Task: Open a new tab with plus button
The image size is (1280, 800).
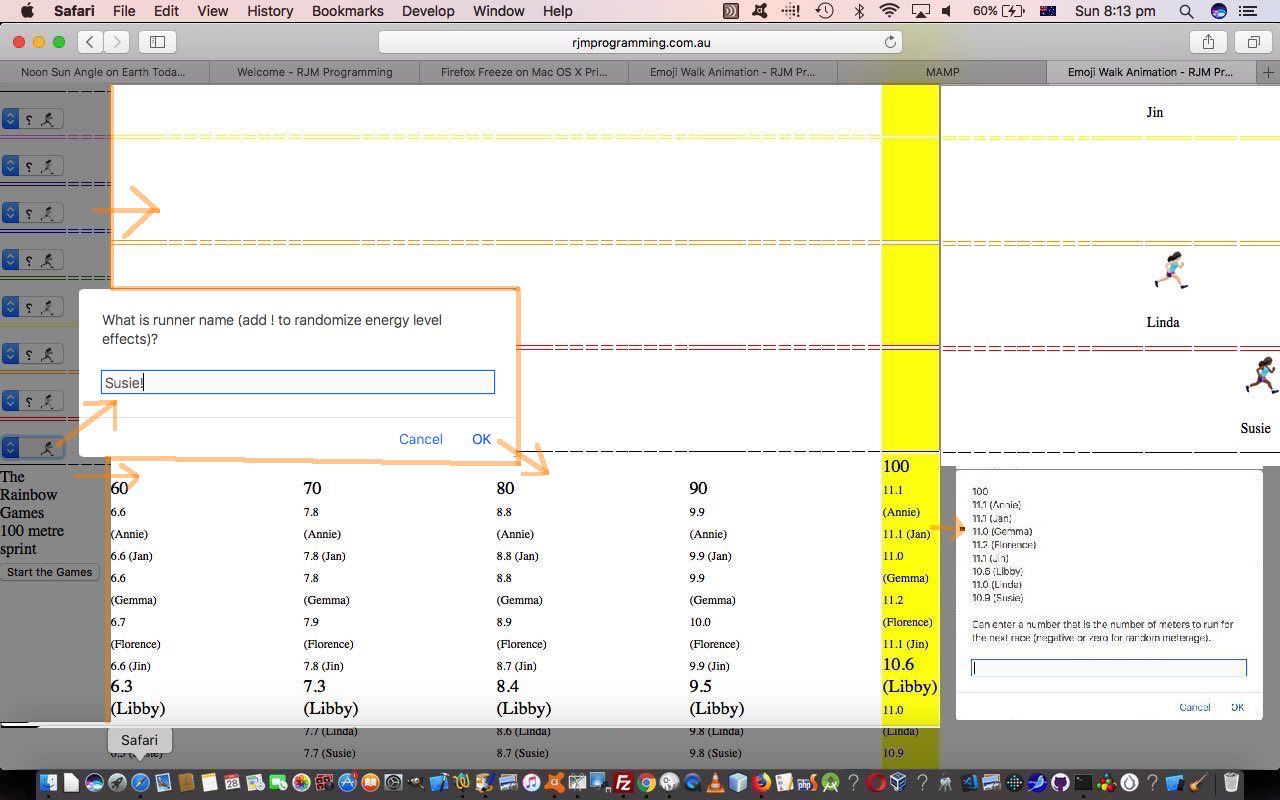Action: point(1269,72)
